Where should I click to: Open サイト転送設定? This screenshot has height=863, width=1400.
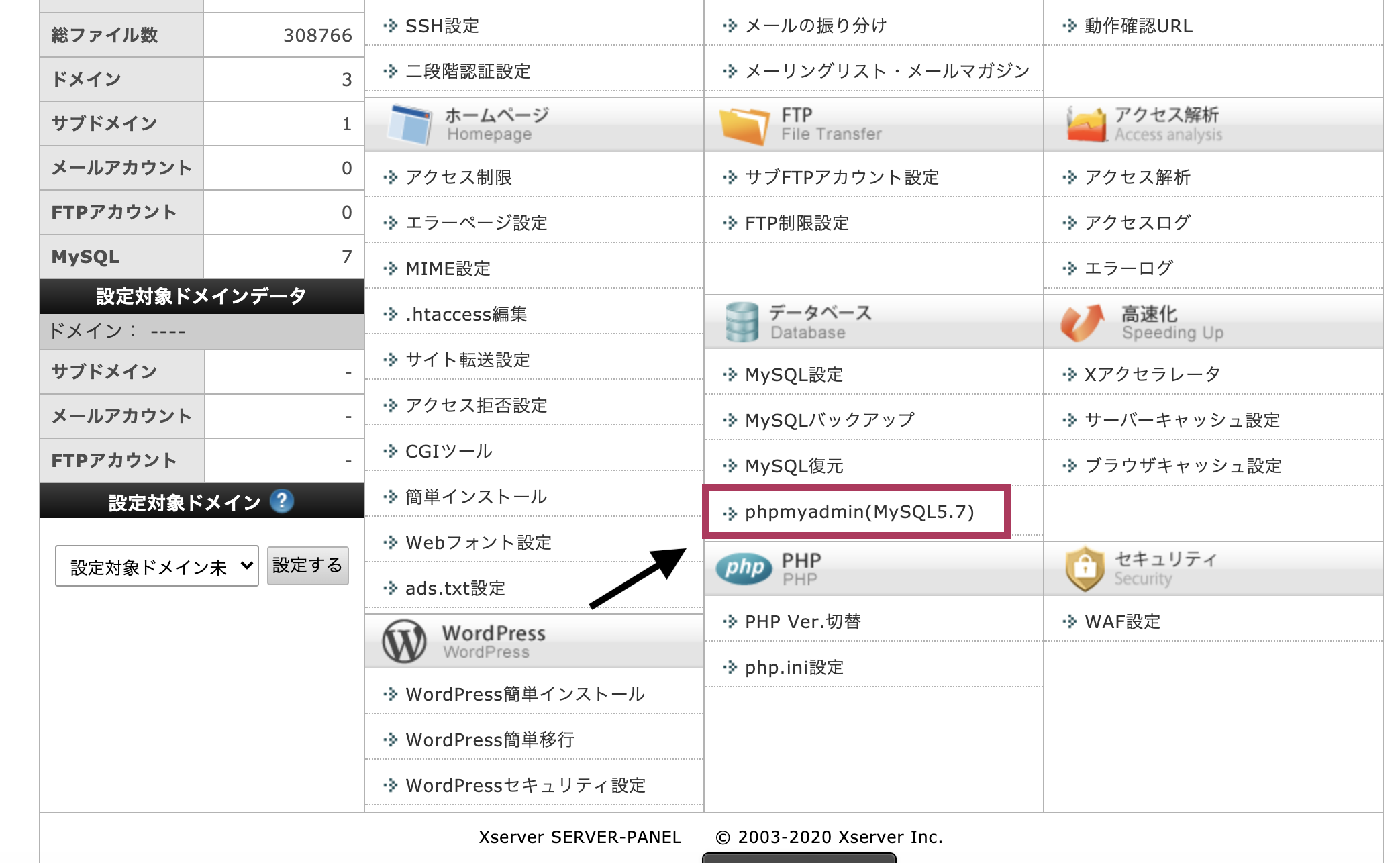[x=468, y=360]
